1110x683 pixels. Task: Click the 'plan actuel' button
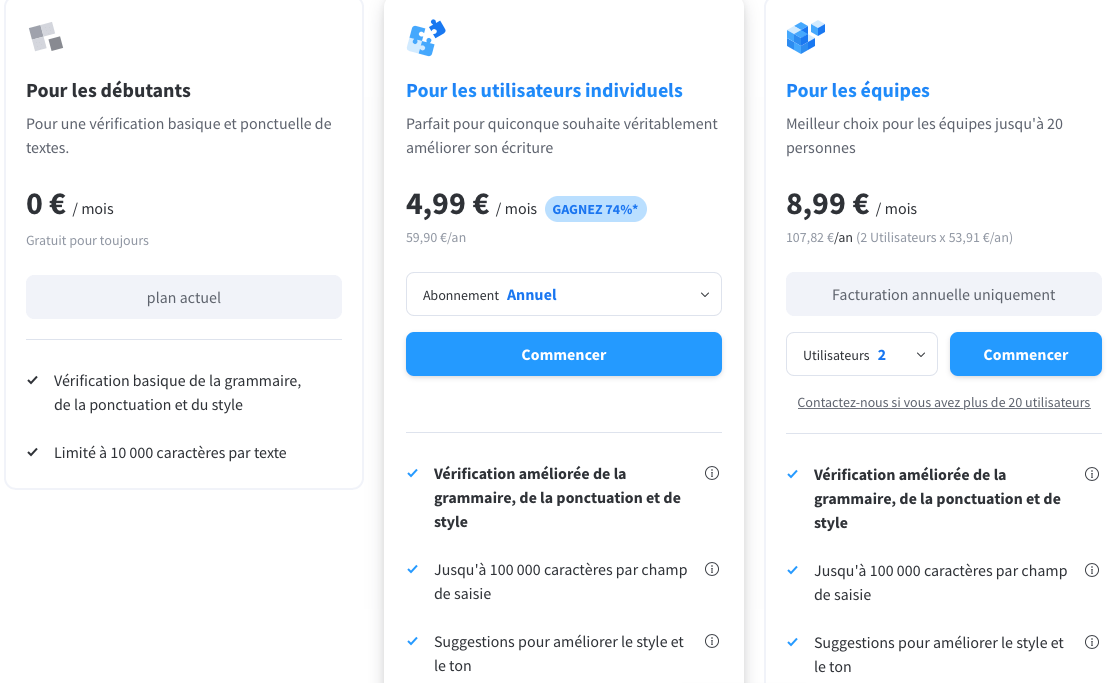184,298
